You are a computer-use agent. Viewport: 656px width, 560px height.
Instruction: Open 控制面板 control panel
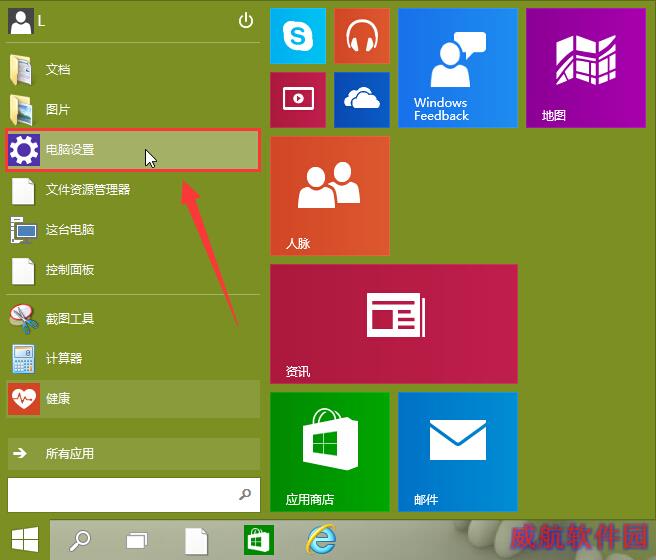click(x=133, y=270)
